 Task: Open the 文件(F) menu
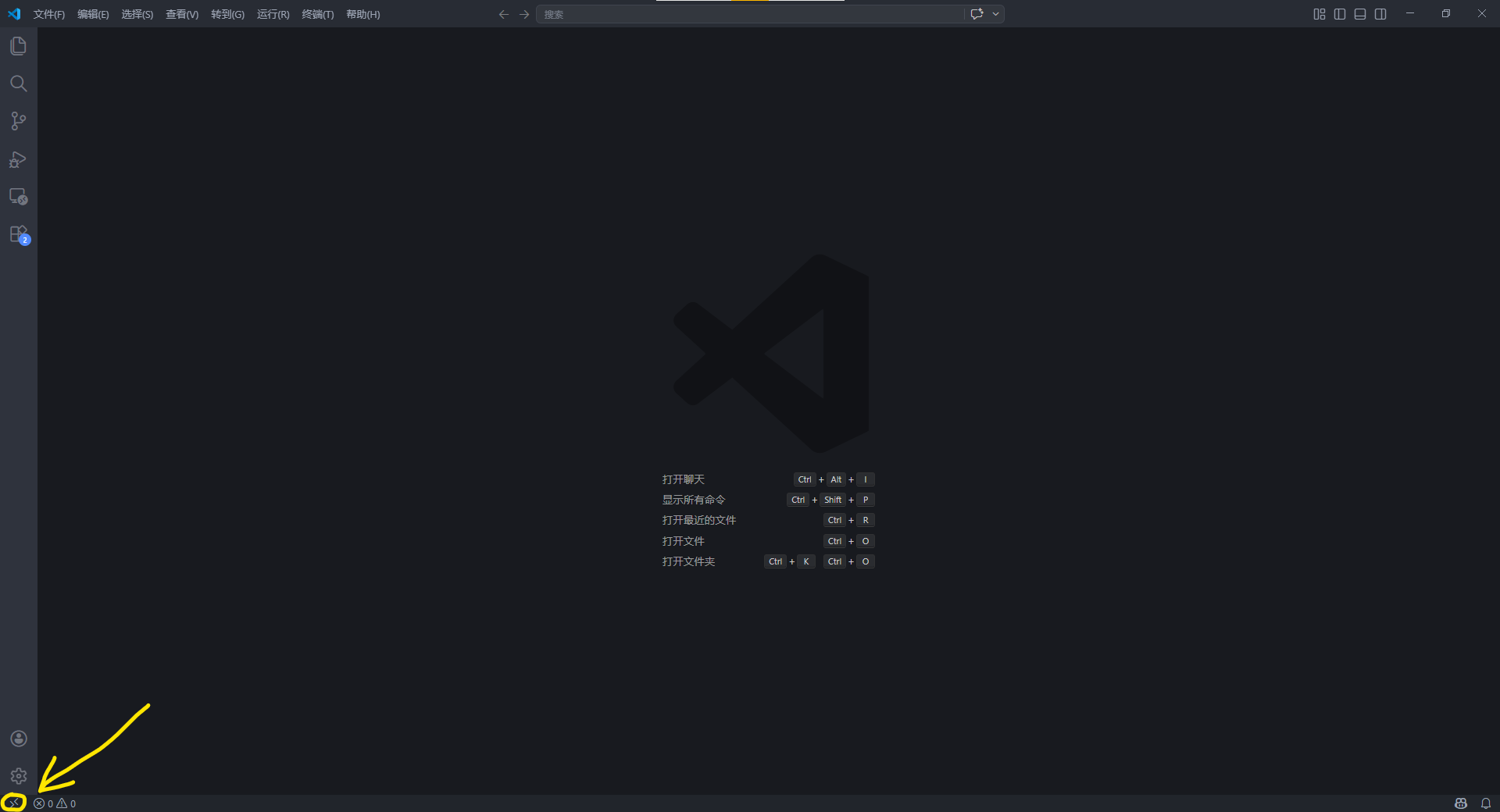coord(49,14)
